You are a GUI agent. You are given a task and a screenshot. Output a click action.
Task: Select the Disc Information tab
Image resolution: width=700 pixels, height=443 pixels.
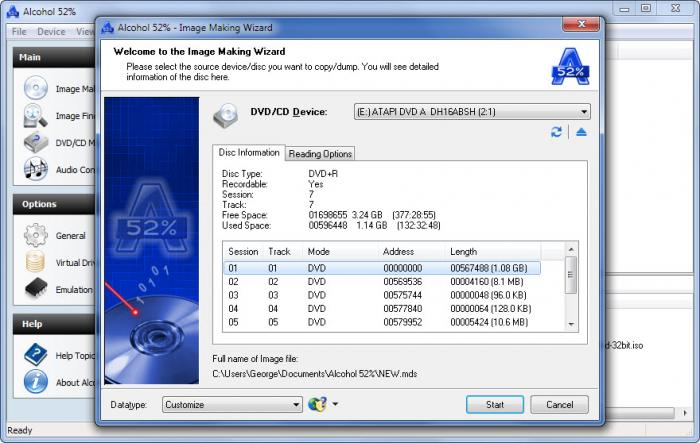[249, 153]
